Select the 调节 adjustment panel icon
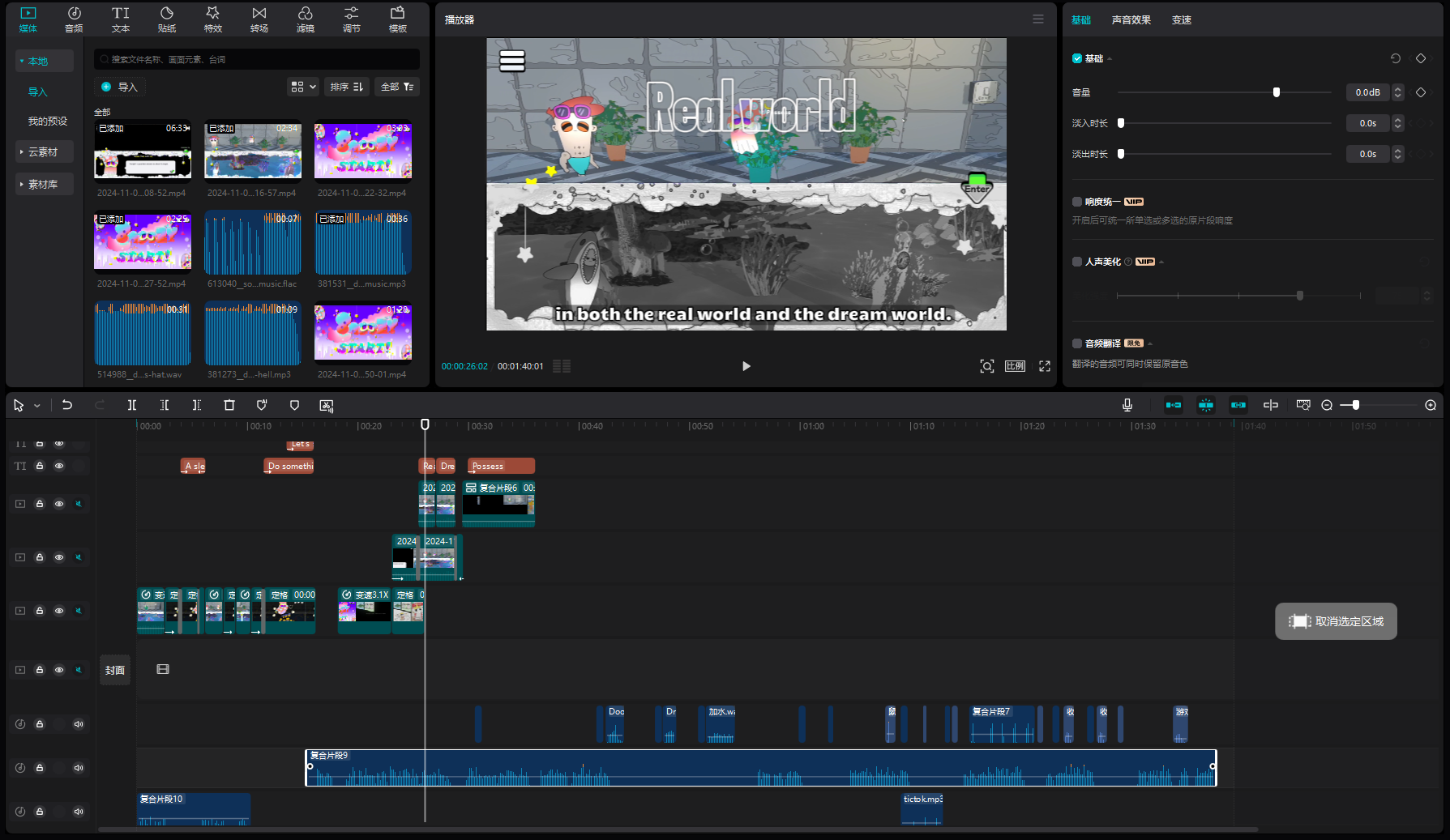This screenshot has width=1450, height=840. point(351,18)
